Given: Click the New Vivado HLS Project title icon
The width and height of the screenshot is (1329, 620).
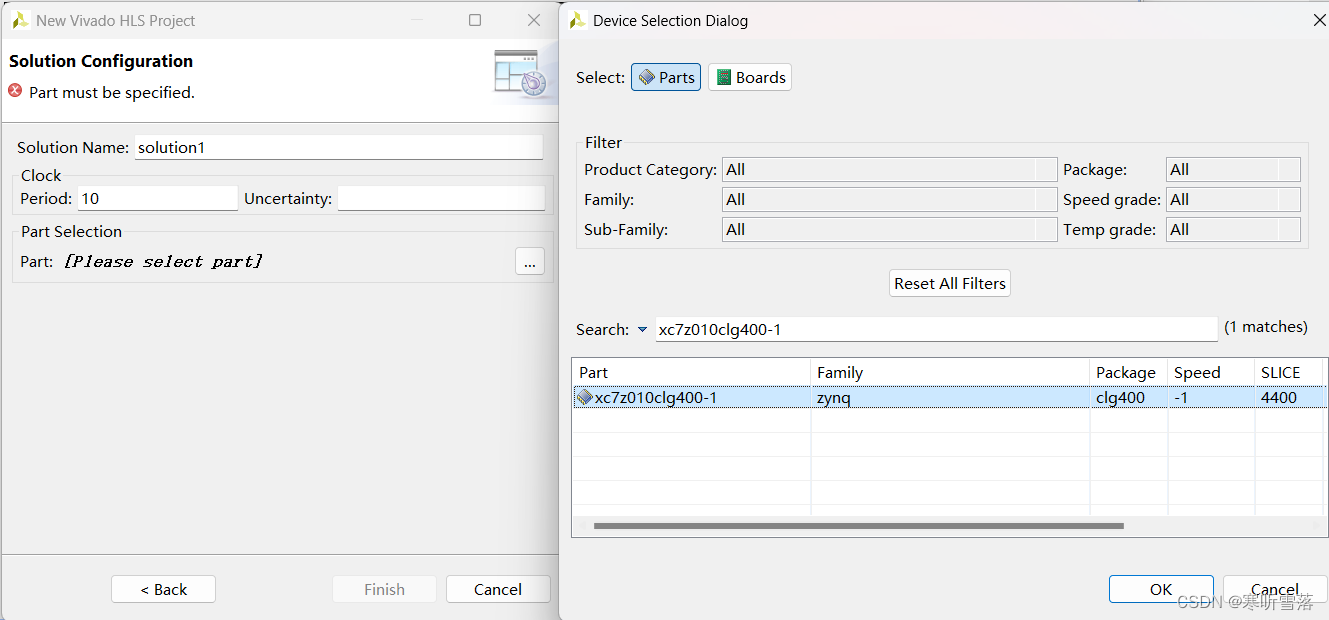Looking at the screenshot, I should click(x=20, y=20).
